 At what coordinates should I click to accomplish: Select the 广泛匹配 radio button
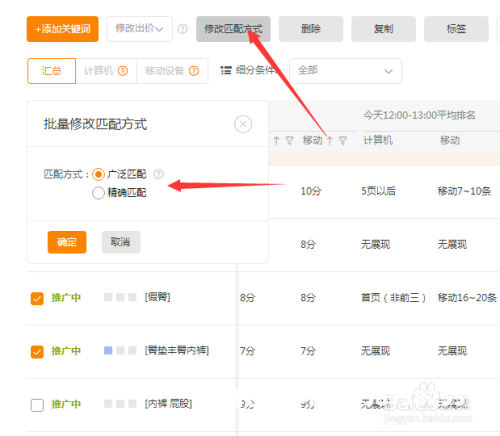point(98,174)
